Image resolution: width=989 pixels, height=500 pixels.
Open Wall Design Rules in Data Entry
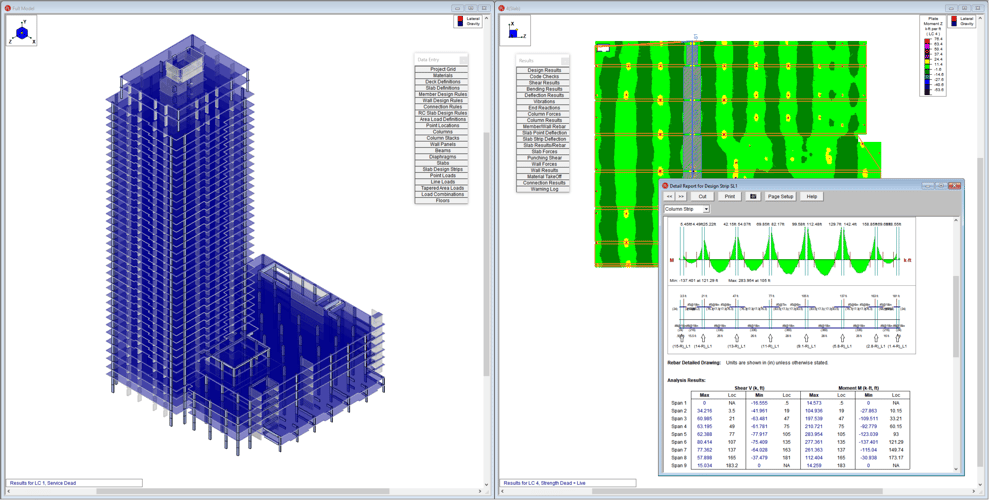tap(443, 101)
